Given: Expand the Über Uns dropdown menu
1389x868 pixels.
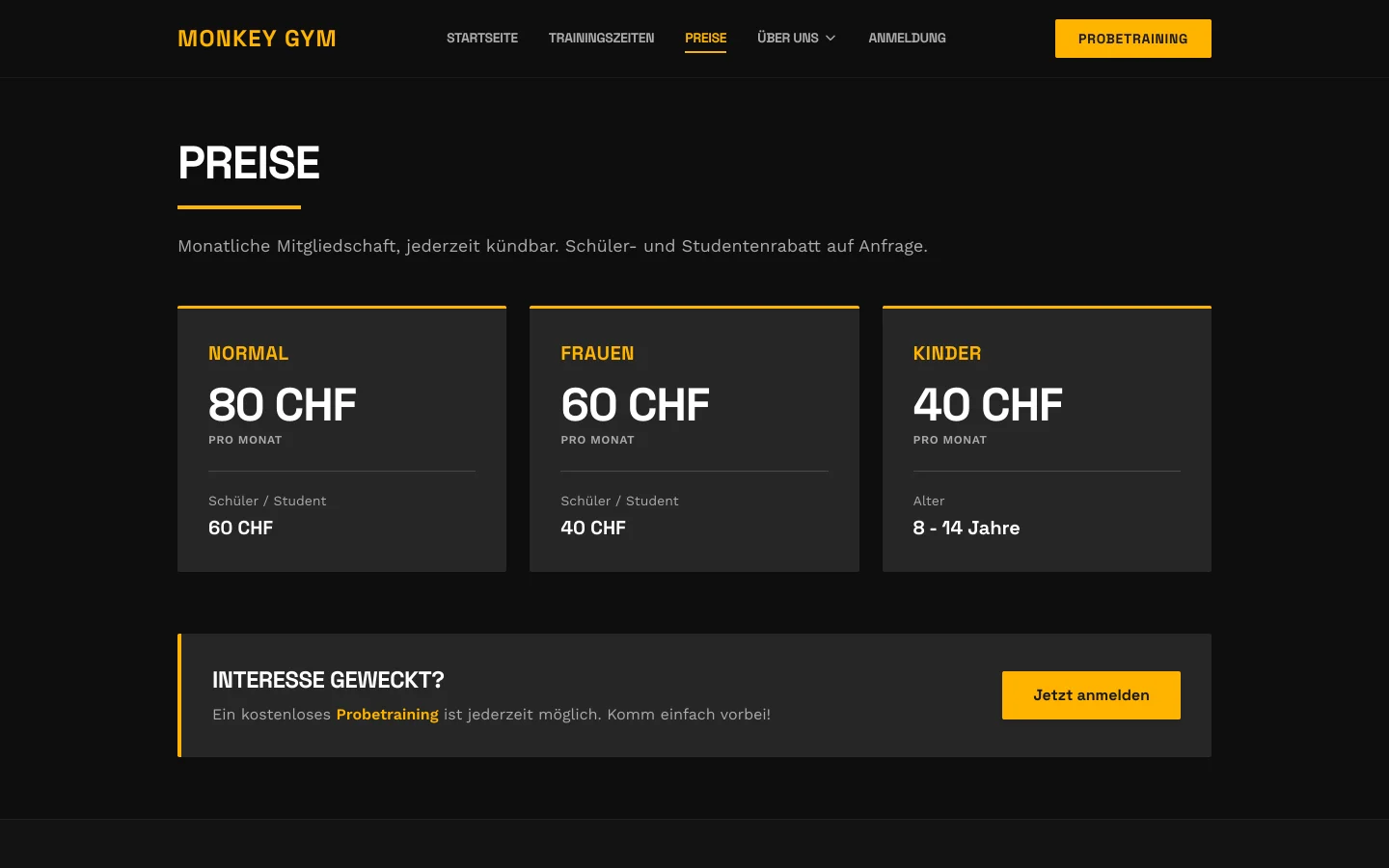Looking at the screenshot, I should (x=797, y=39).
